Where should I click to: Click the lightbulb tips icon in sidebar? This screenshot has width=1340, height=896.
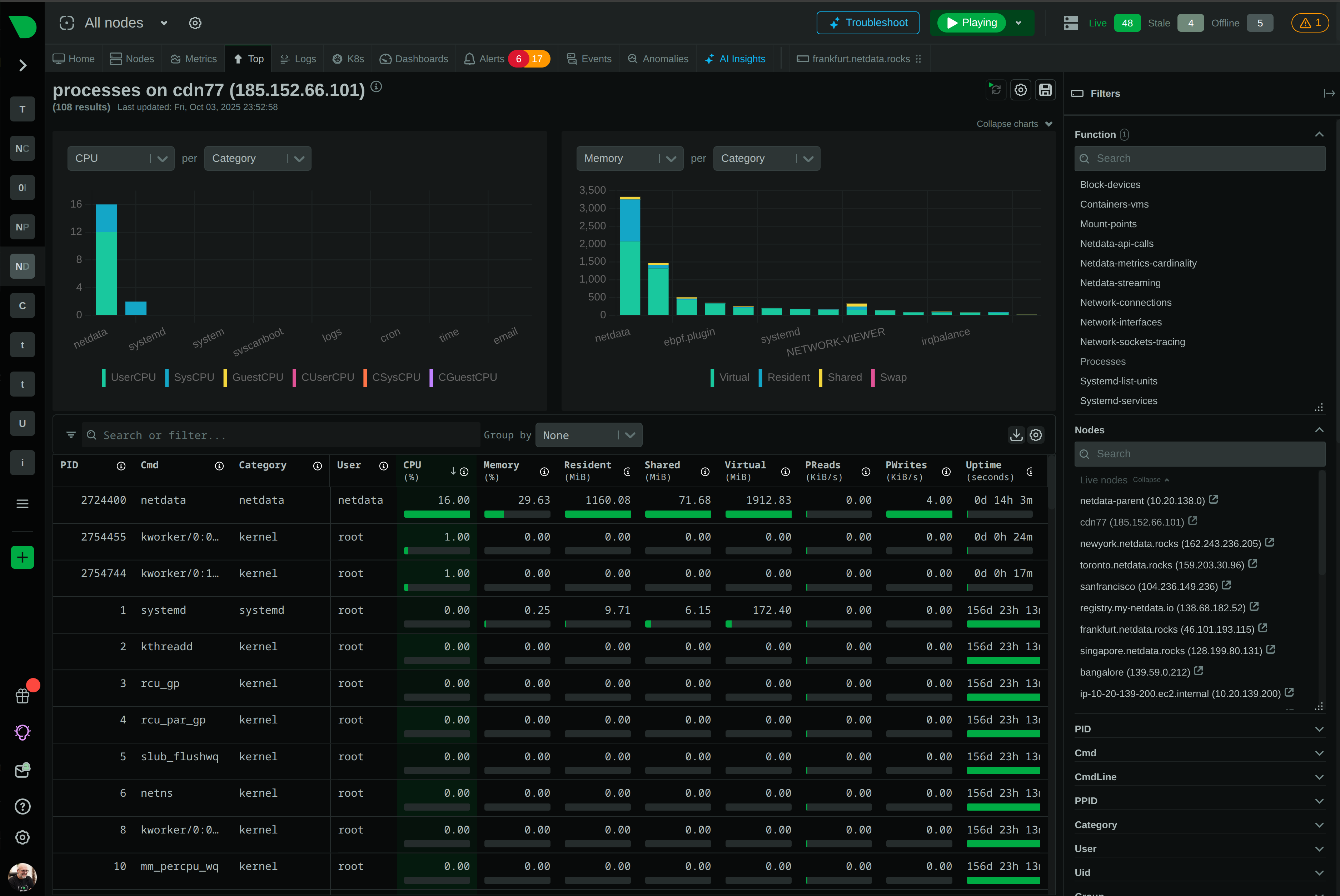coord(22,732)
